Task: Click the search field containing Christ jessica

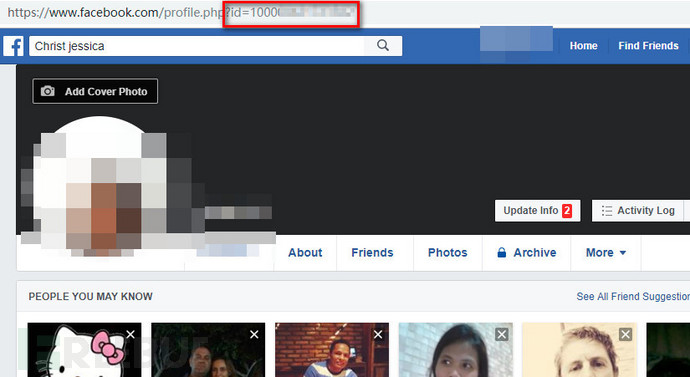Action: tap(197, 46)
